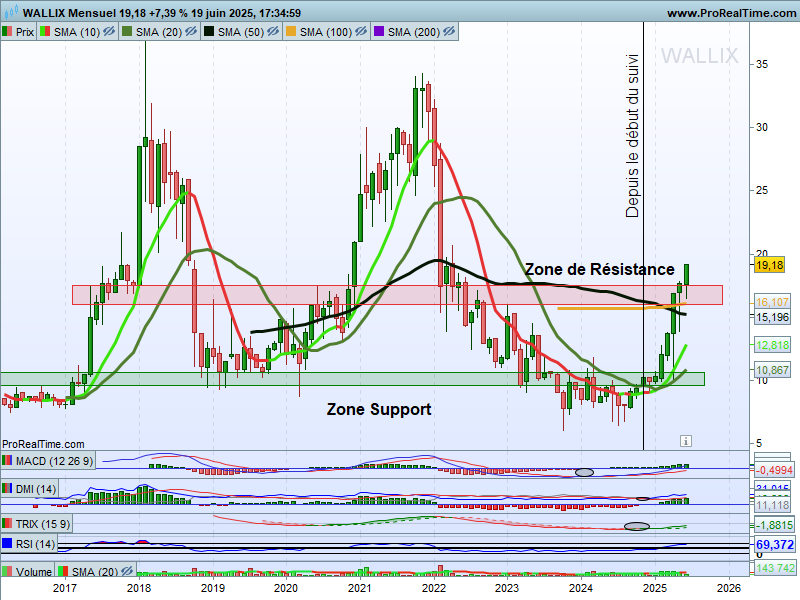Click the volume value label 143 742
The width and height of the screenshot is (800, 600).
point(775,568)
